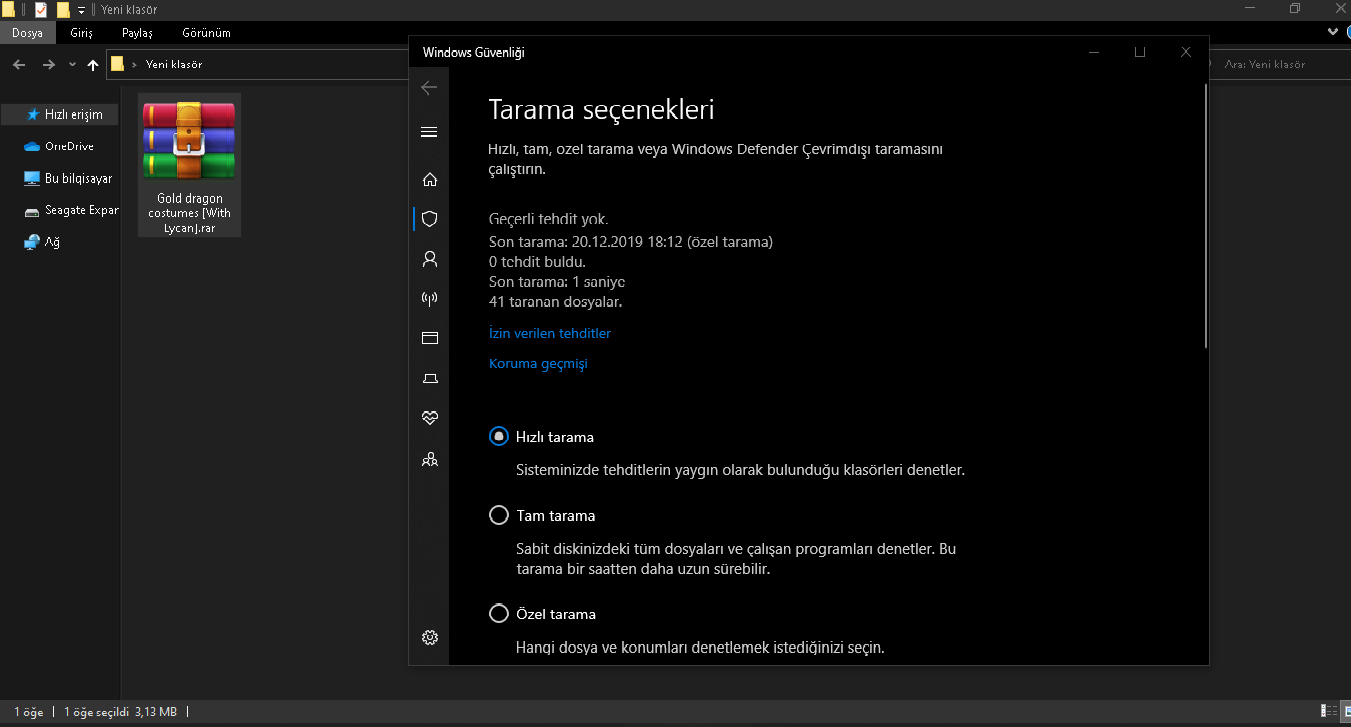
Task: Click the Windows Güvenliği vertical scrollbar
Action: 1204,217
